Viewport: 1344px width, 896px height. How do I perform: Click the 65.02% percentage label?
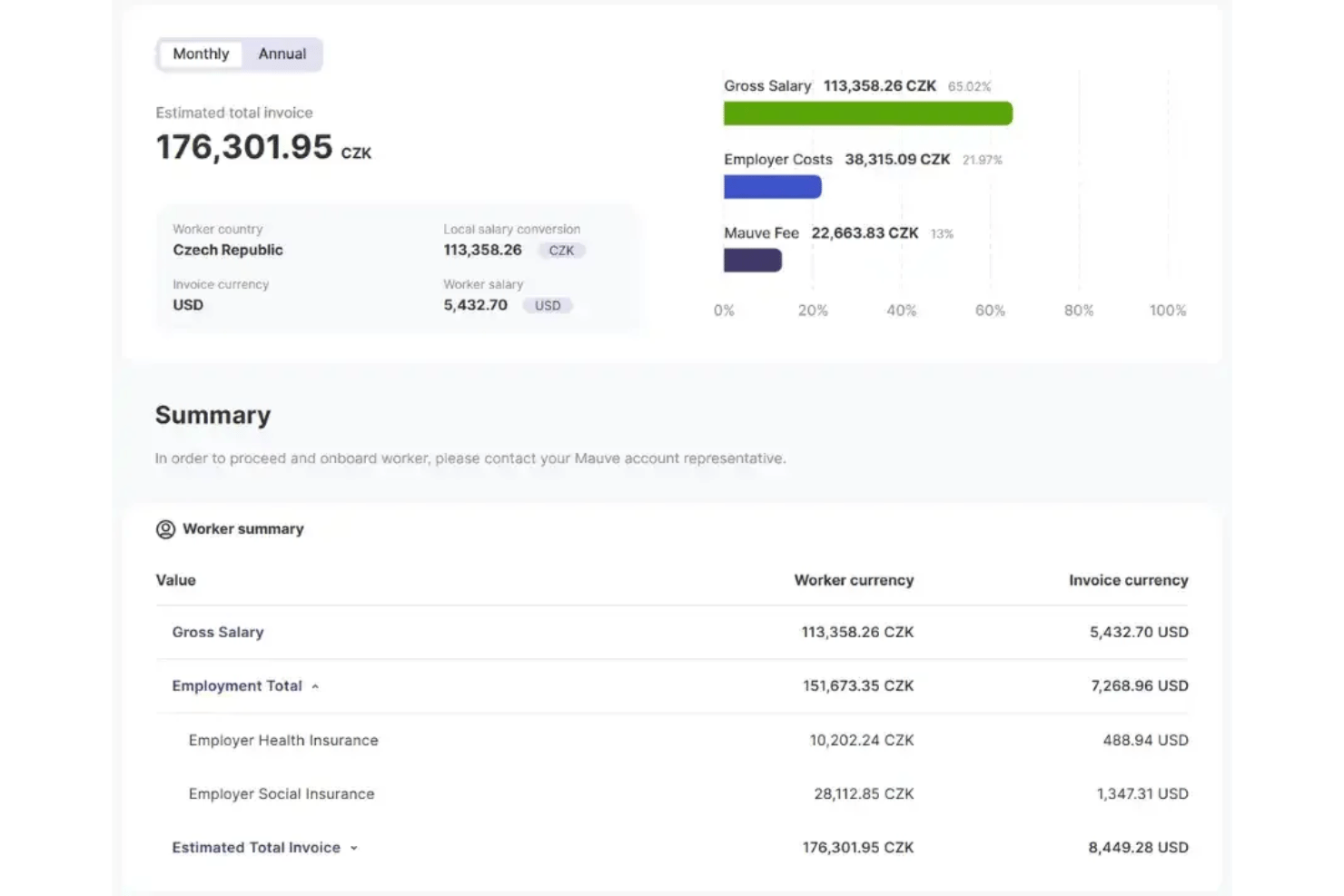(x=969, y=86)
